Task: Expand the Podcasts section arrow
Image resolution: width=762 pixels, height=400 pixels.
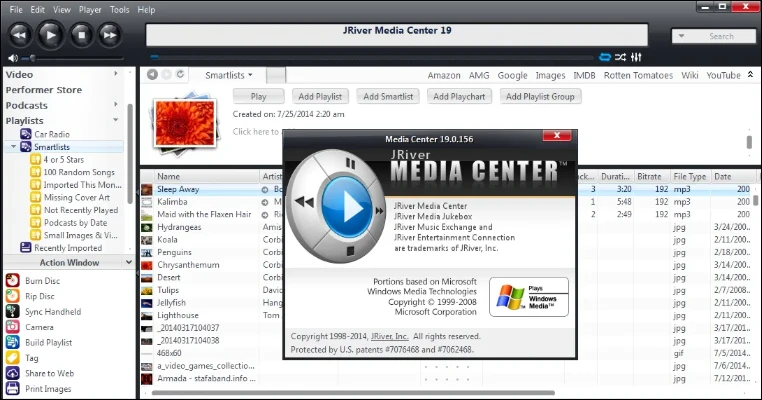Action: (116, 104)
